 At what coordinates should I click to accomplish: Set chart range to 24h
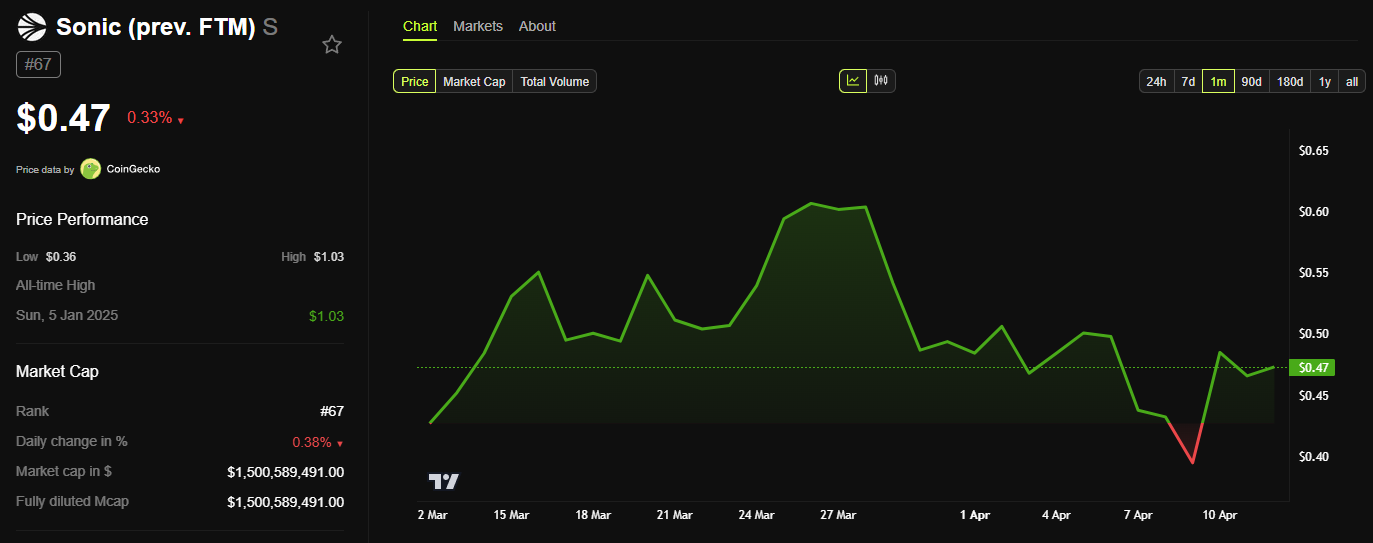tap(1156, 81)
